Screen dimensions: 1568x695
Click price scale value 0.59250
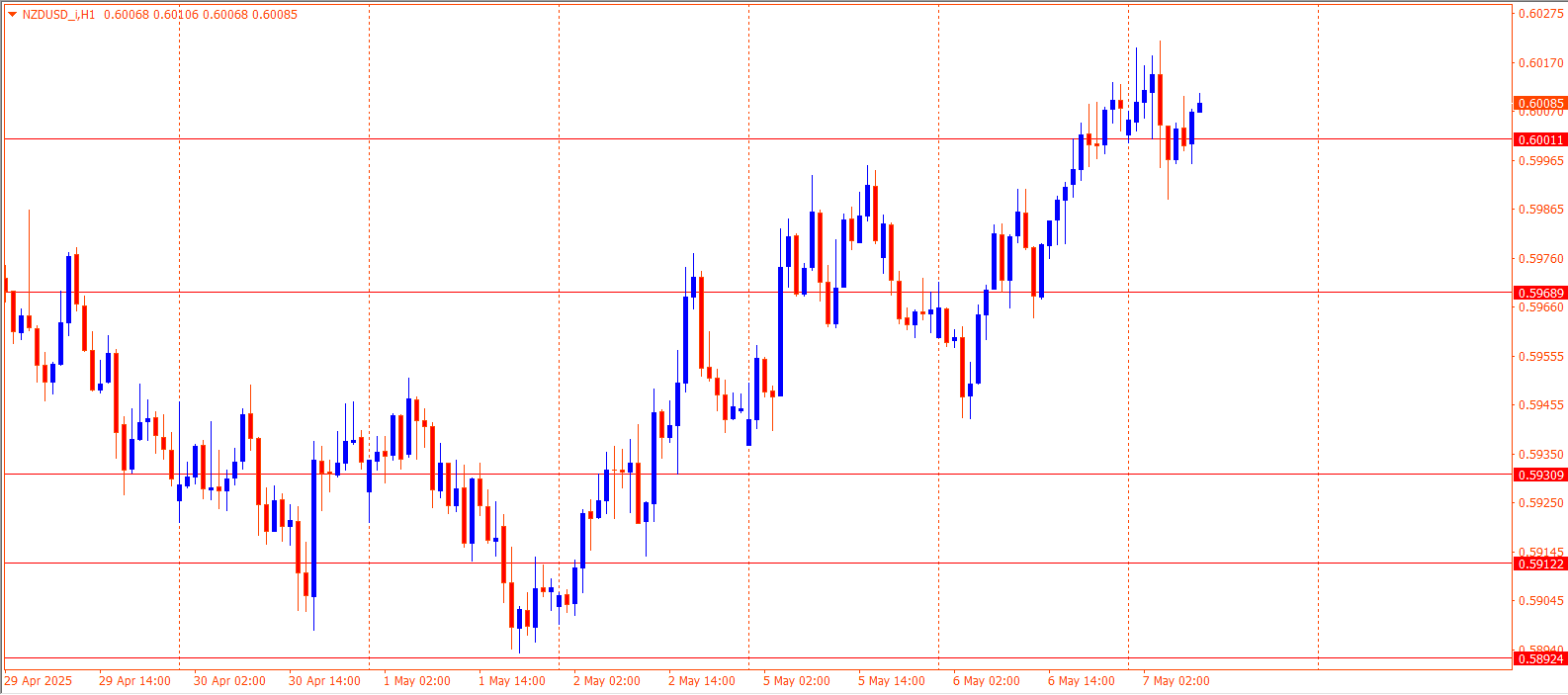tap(1541, 503)
